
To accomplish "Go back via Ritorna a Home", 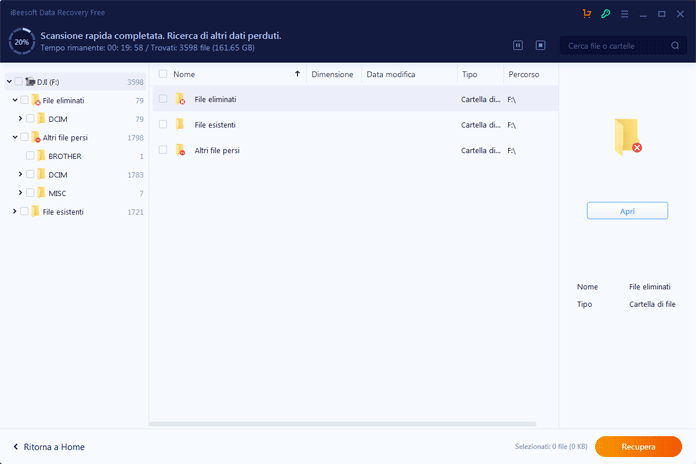I will pyautogui.click(x=49, y=446).
